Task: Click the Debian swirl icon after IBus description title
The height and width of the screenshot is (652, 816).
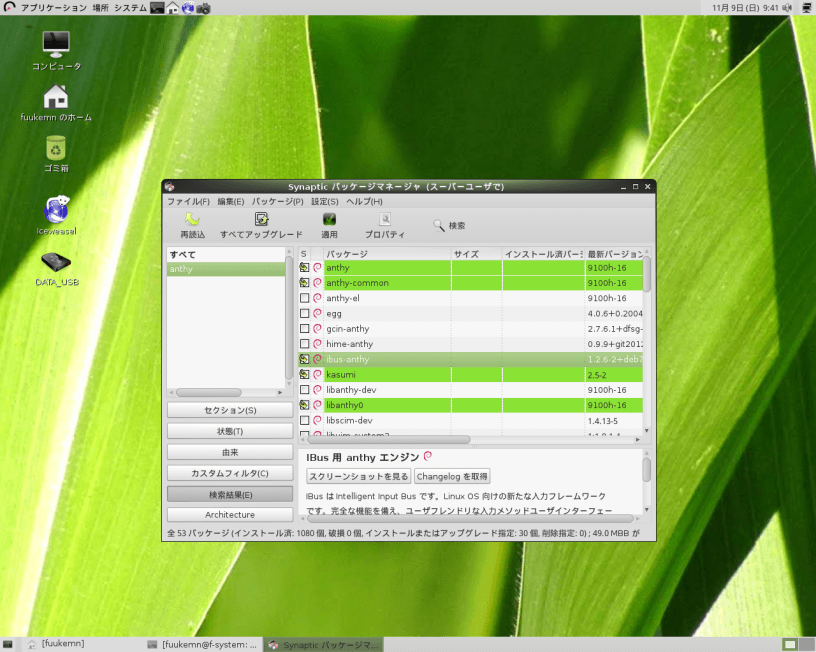Action: [x=428, y=456]
